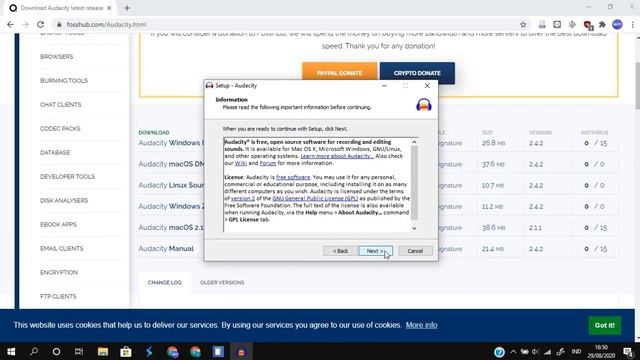Open FTP Clients category in sidebar
Image resolution: width=640 pixels, height=360 pixels.
pyautogui.click(x=58, y=296)
